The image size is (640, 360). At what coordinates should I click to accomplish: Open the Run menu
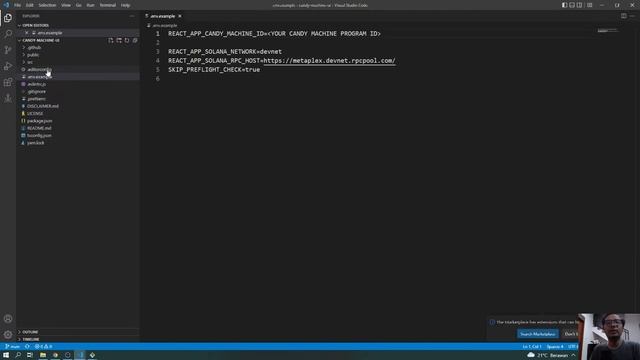(x=91, y=5)
